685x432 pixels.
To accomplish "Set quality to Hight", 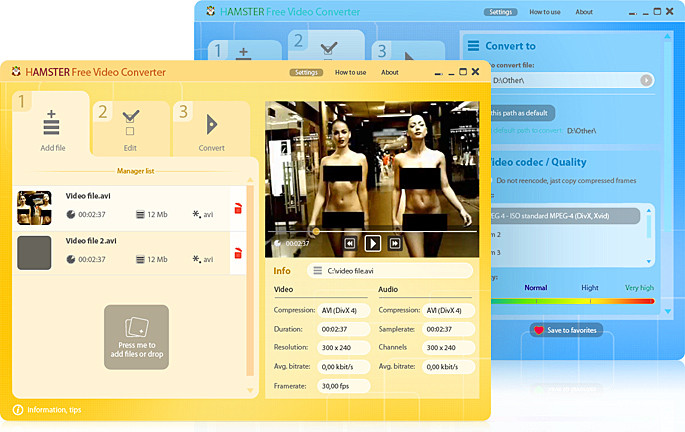I will [x=590, y=288].
